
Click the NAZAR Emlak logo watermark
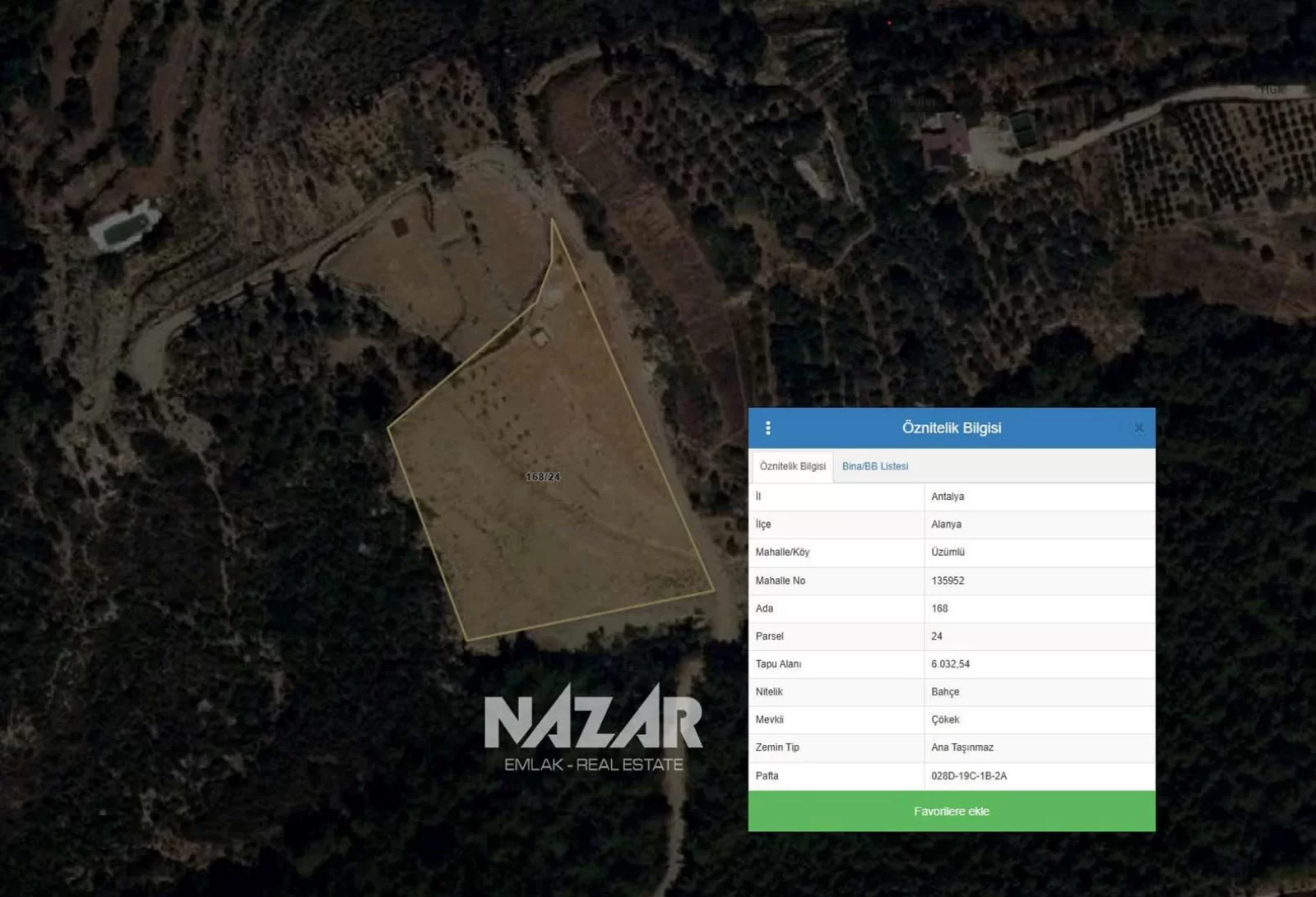[x=593, y=728]
